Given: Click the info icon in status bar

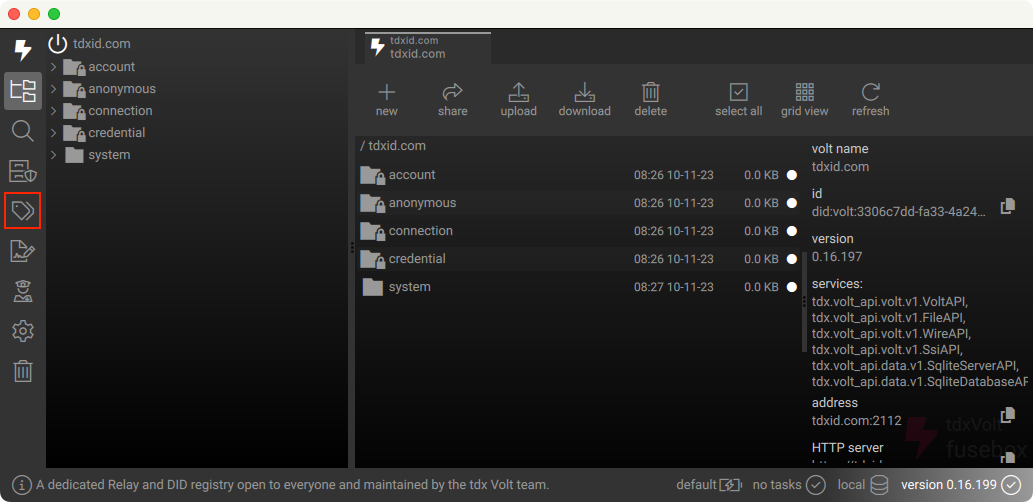Looking at the screenshot, I should [x=22, y=485].
